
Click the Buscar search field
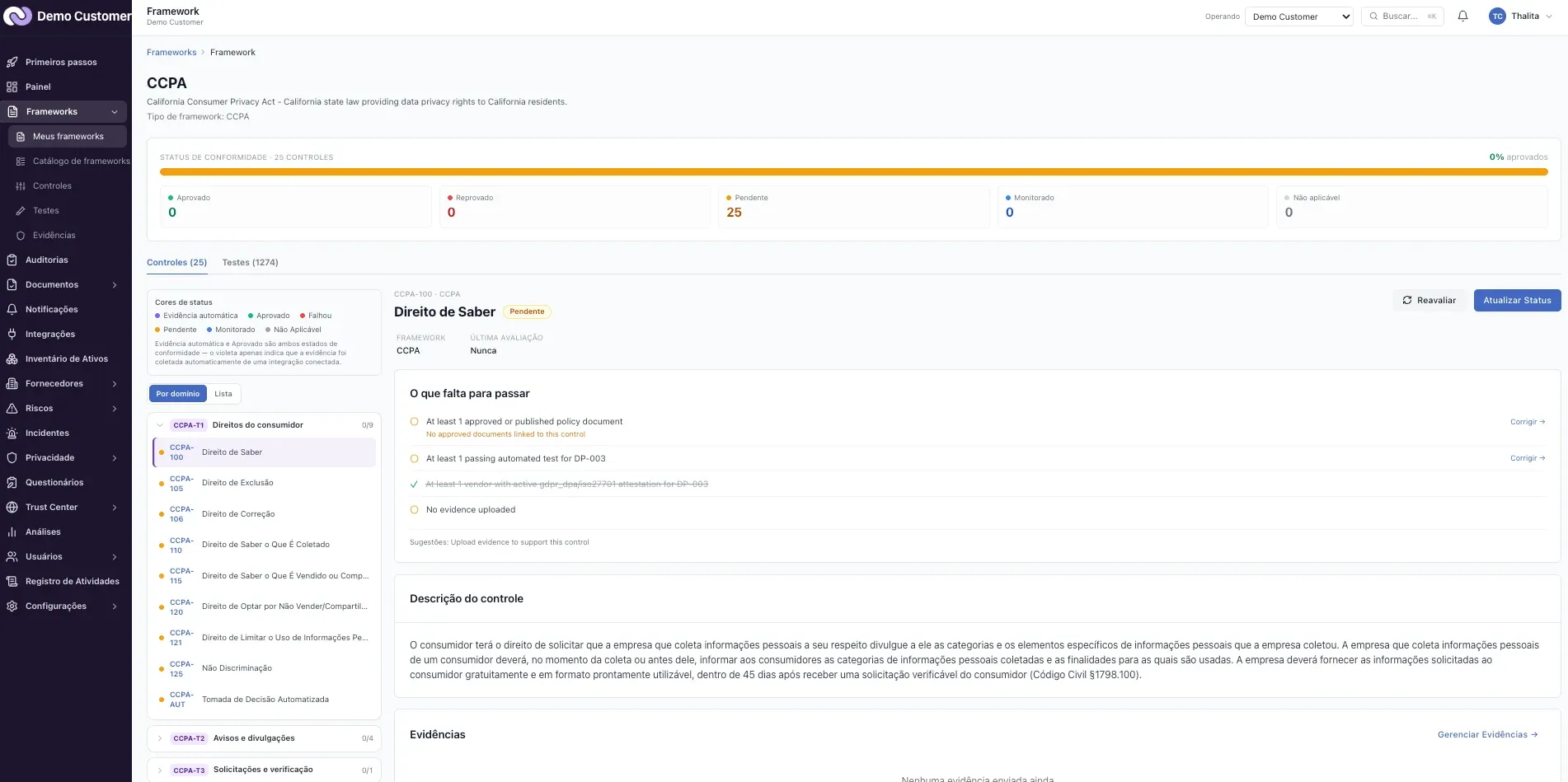pyautogui.click(x=1402, y=16)
